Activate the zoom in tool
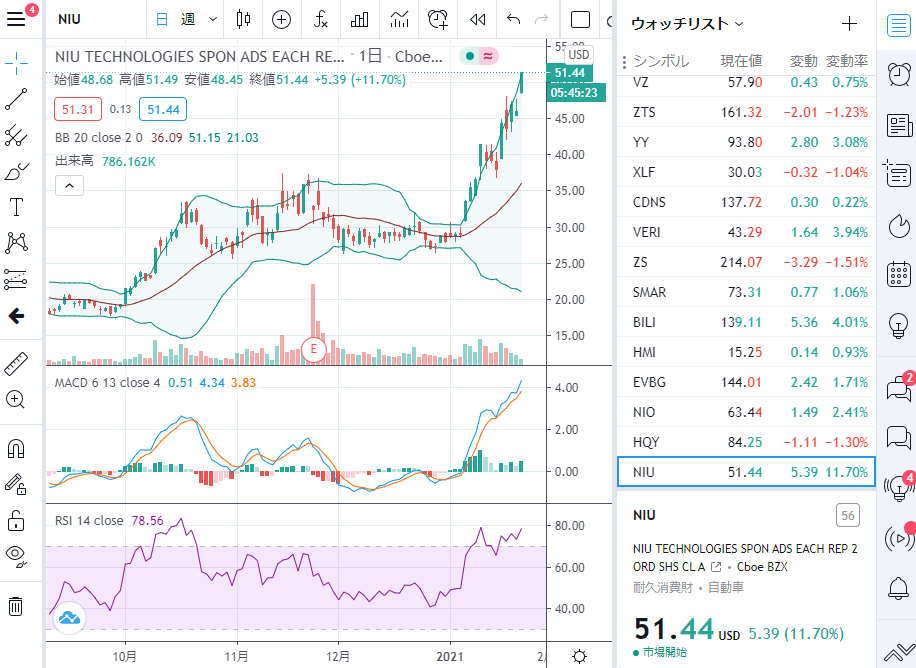 point(16,400)
